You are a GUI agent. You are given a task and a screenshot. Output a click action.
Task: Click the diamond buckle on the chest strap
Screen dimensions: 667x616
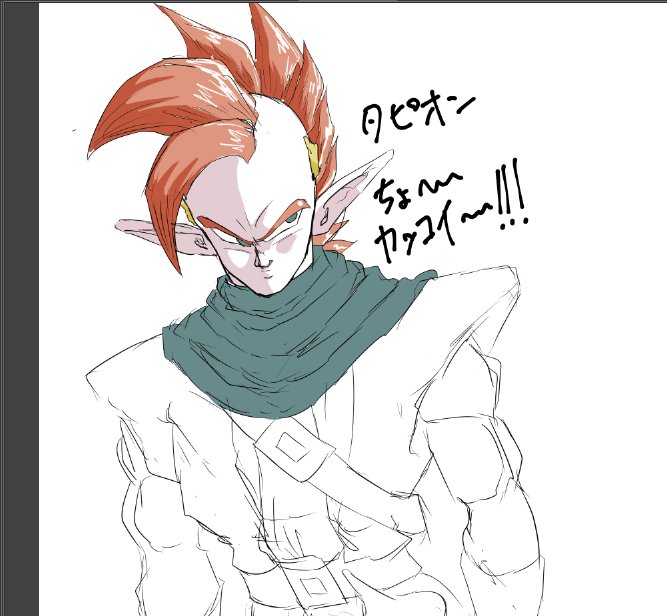click(x=293, y=447)
